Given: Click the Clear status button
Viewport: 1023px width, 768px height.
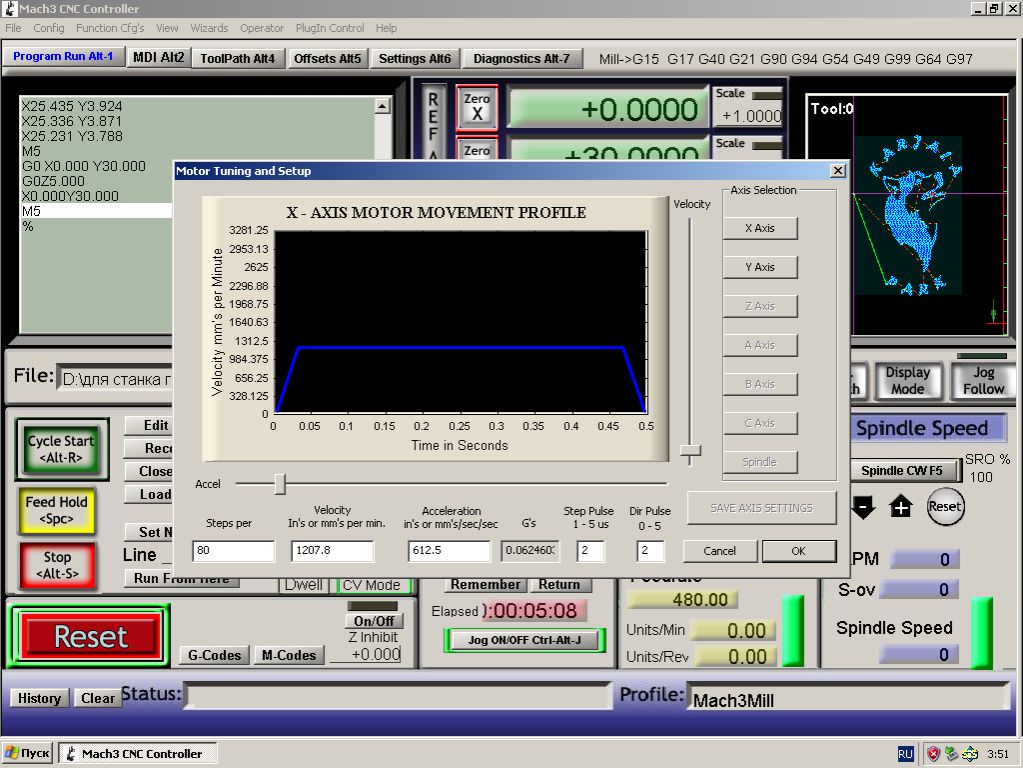Looking at the screenshot, I should pos(97,698).
